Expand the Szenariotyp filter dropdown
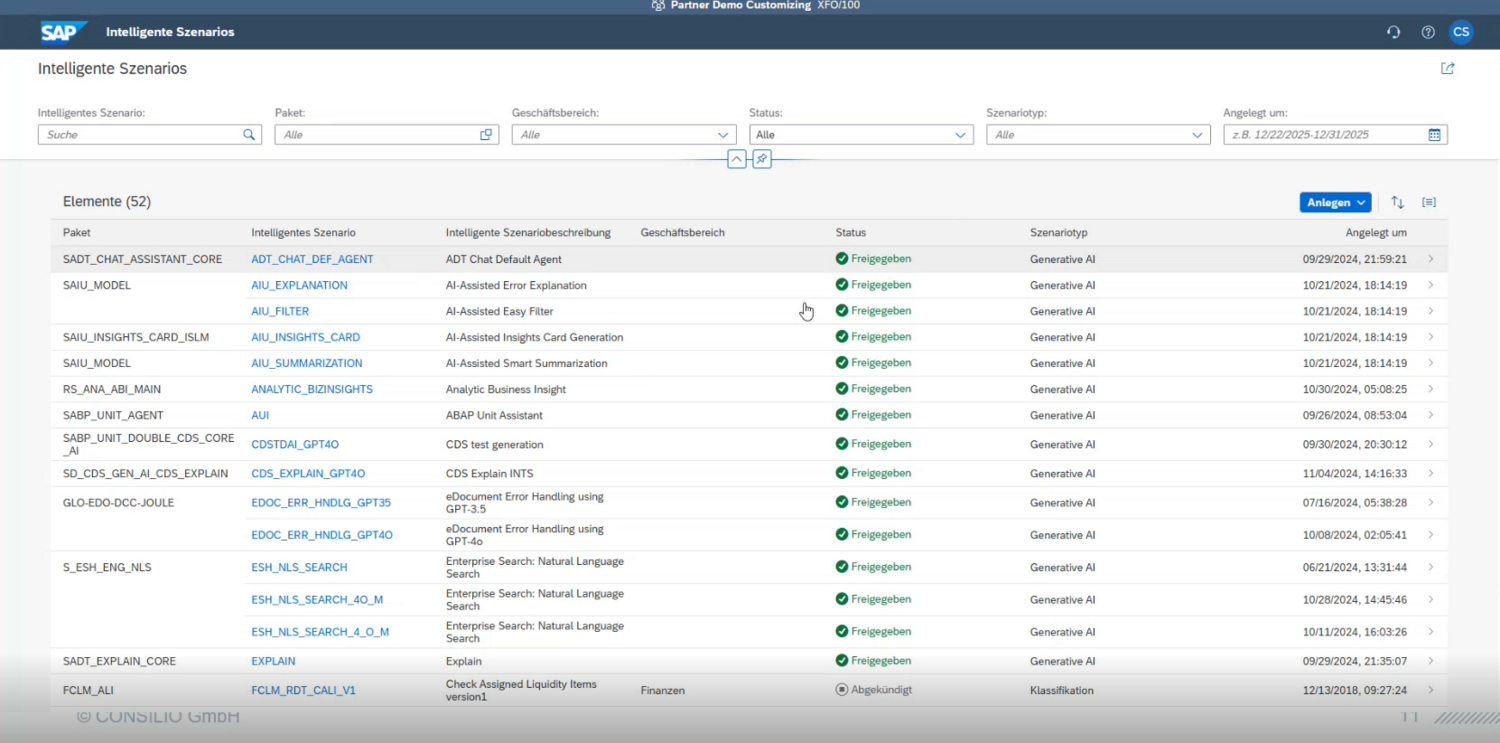 (x=1197, y=135)
